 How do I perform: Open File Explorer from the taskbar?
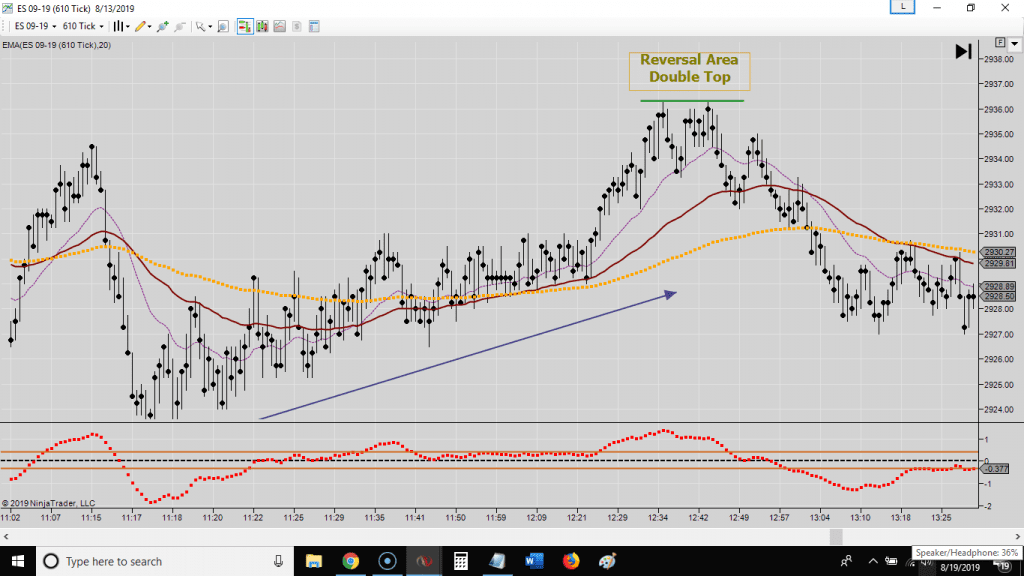coord(314,561)
